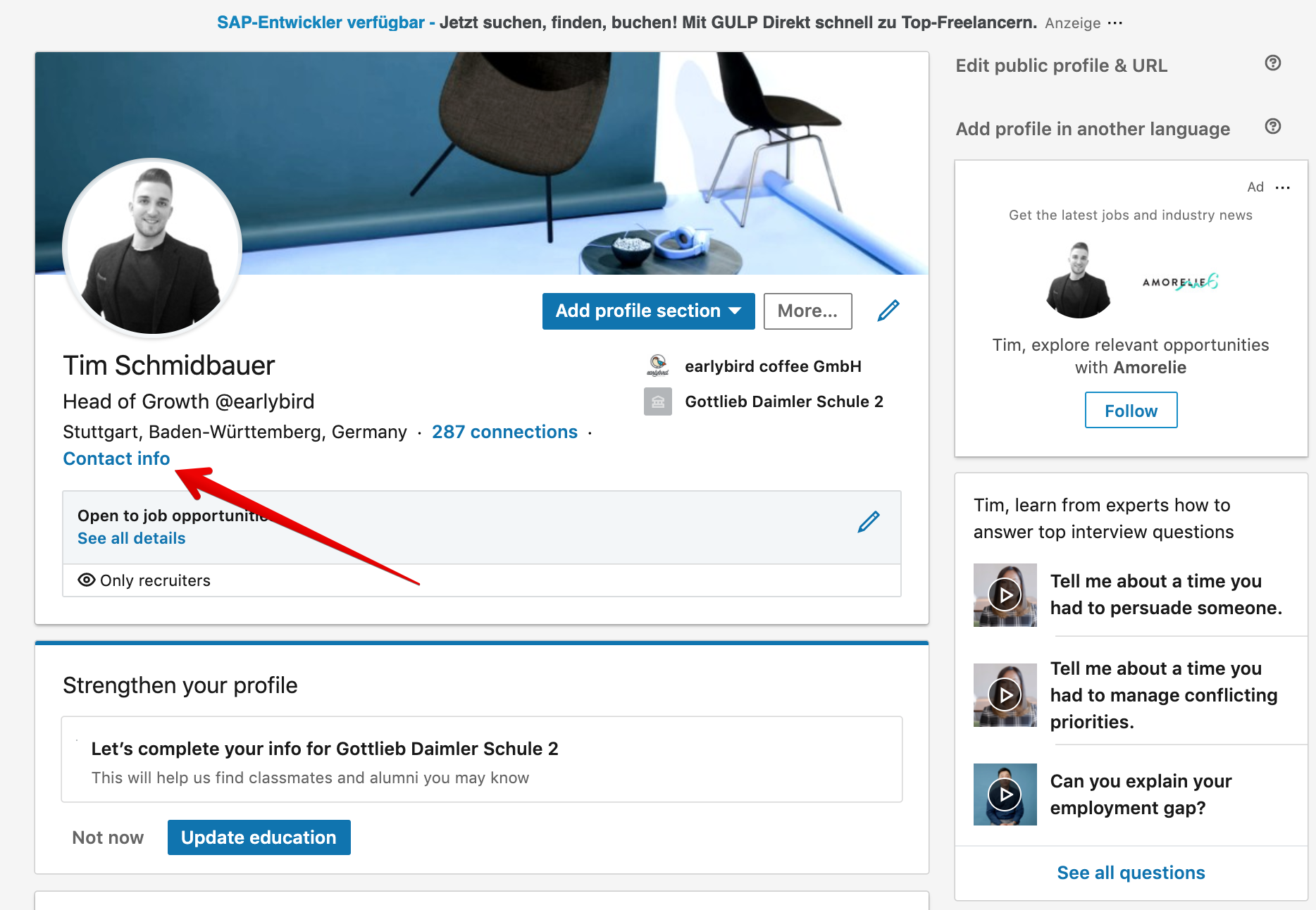Click the earlybird coffee company logo
Viewport: 1316px width, 910px height.
click(x=657, y=366)
